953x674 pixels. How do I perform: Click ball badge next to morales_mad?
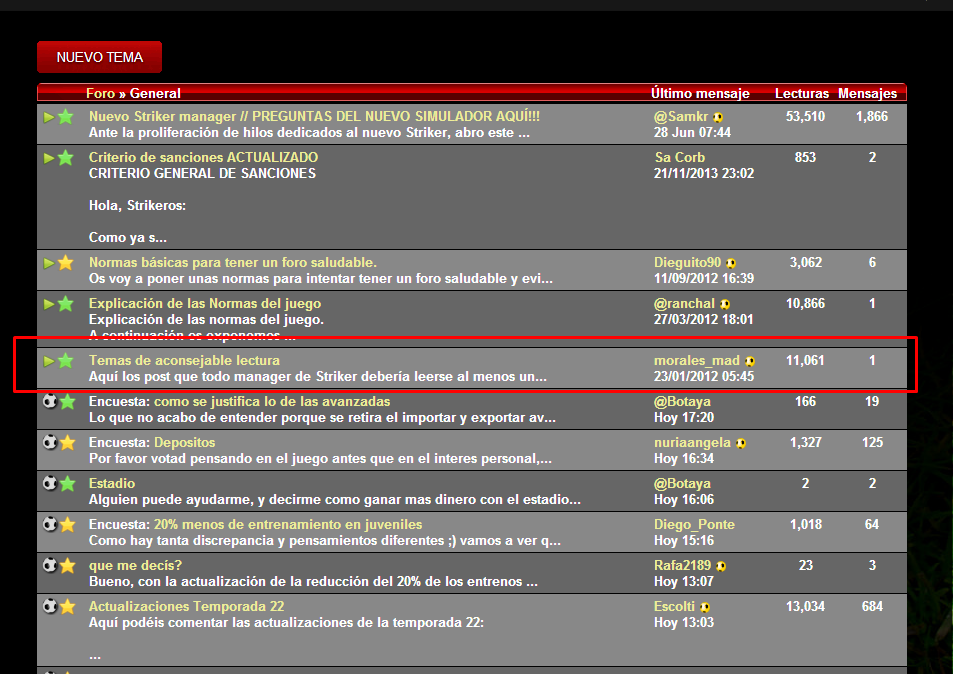coord(750,361)
